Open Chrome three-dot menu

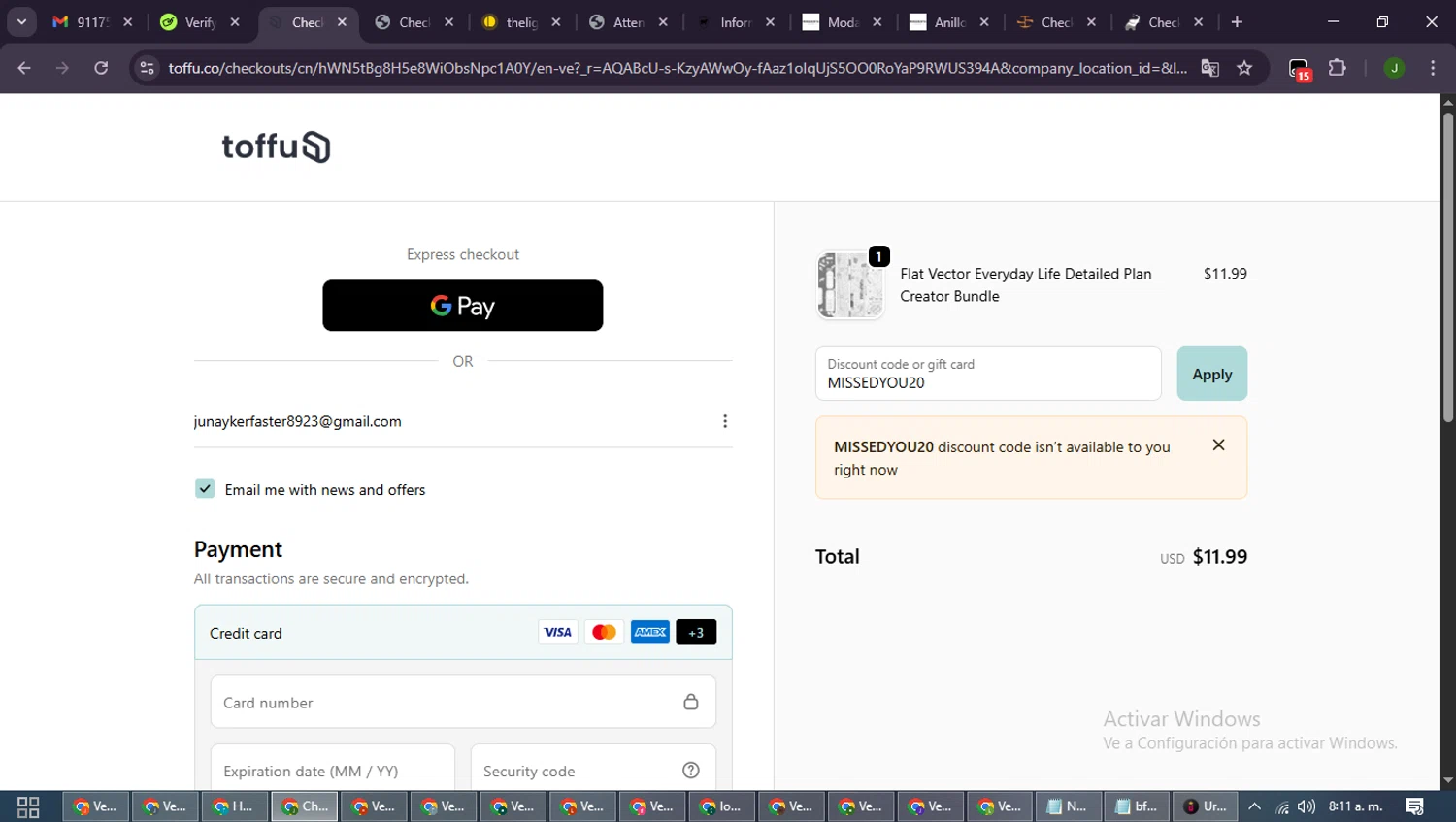[x=1433, y=68]
